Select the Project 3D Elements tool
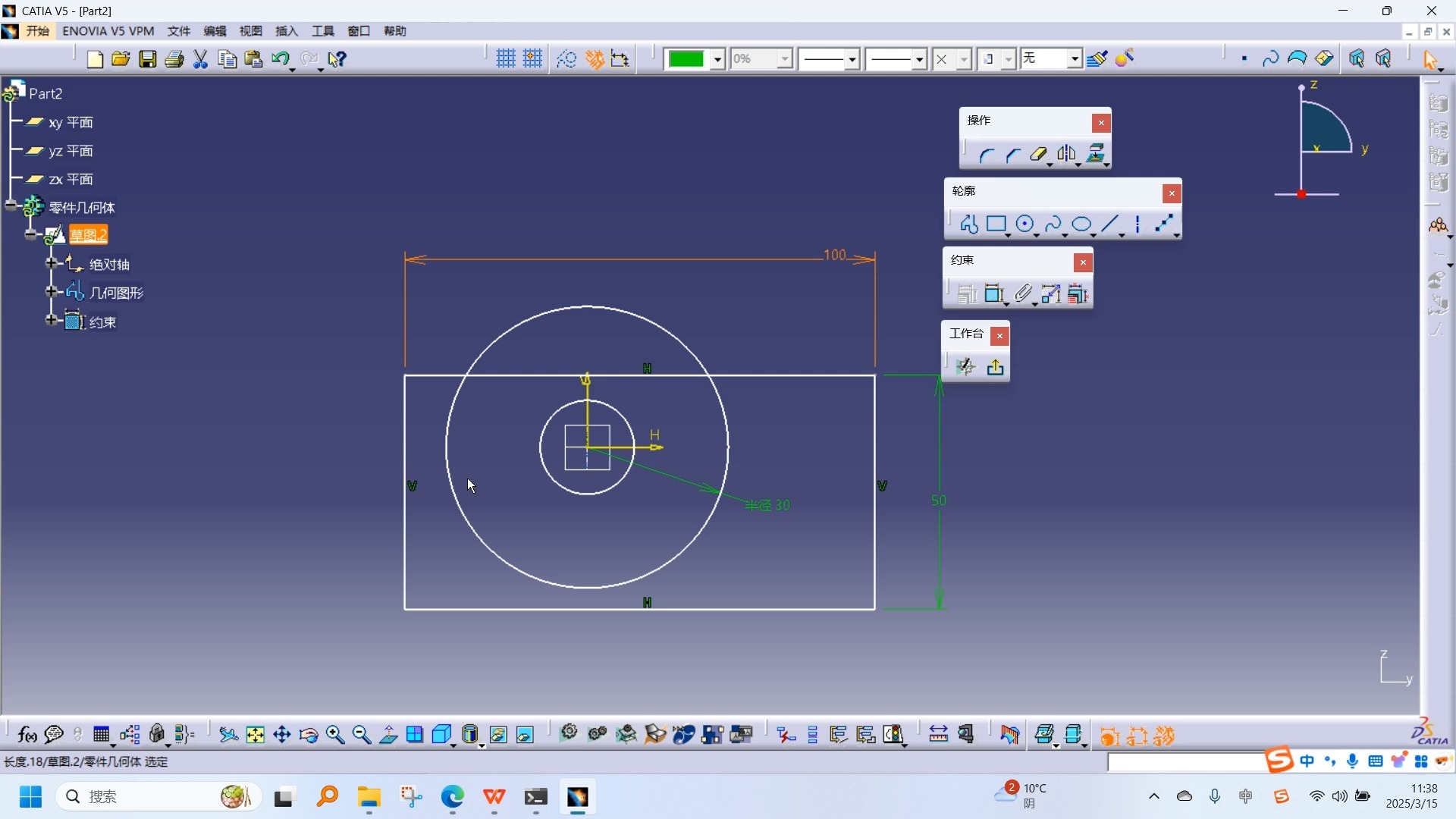 (1096, 155)
